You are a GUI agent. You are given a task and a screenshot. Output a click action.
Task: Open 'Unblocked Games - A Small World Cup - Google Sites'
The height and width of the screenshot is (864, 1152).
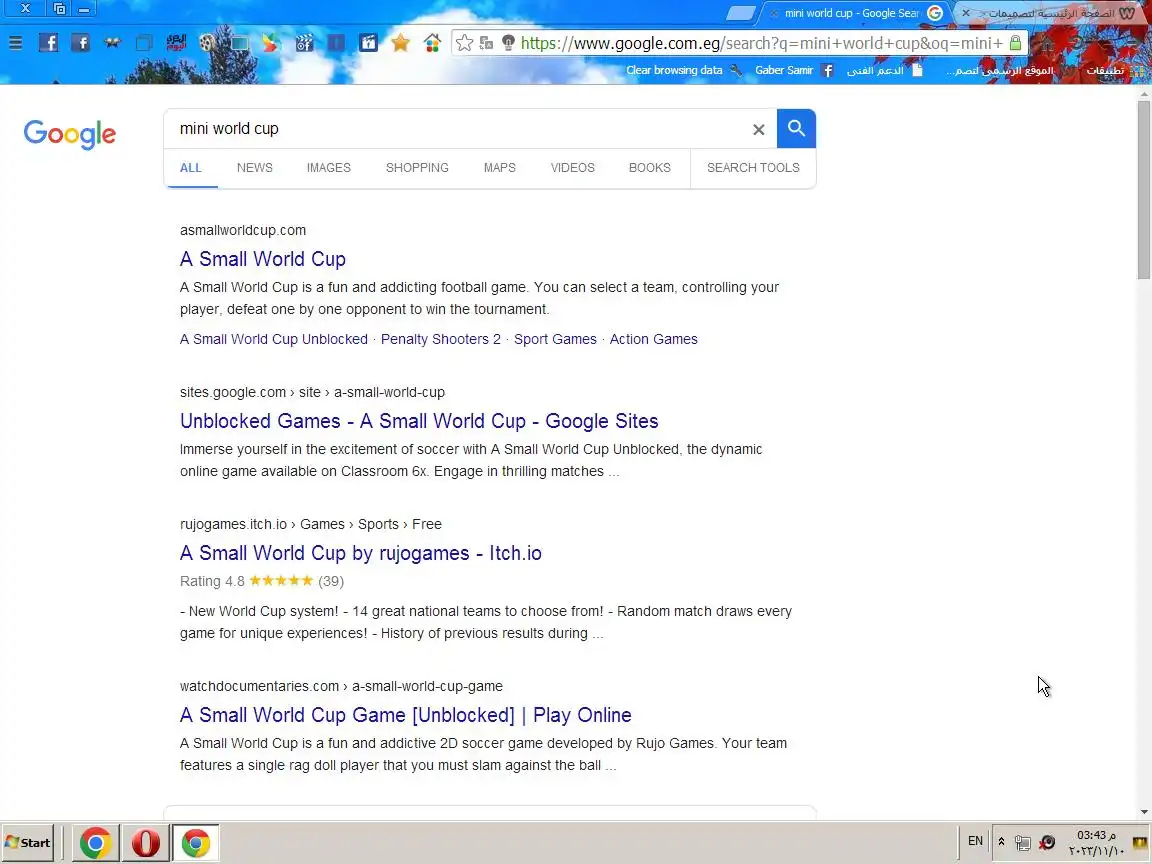point(419,421)
